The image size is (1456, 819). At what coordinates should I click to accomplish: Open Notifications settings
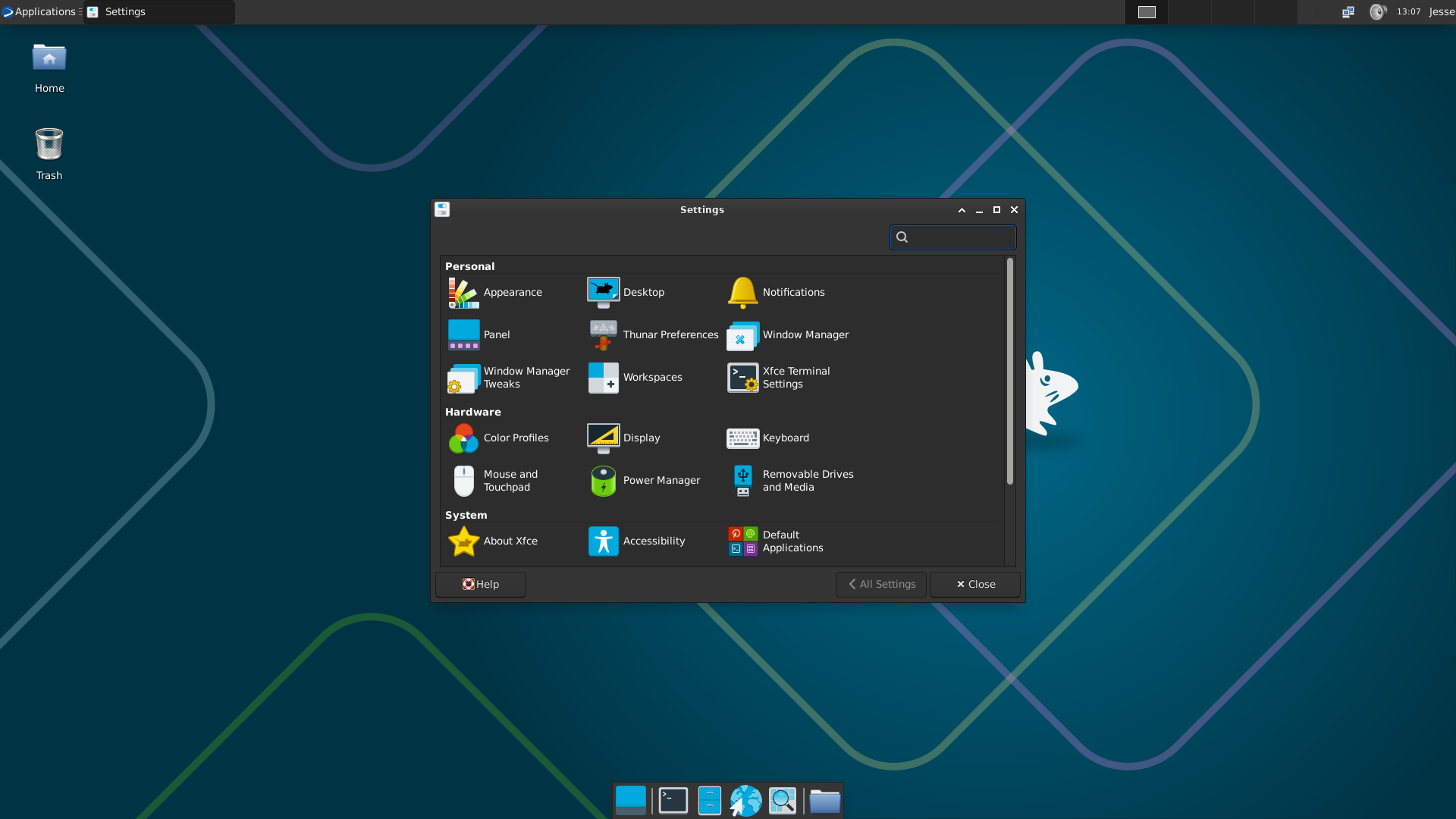(x=776, y=293)
